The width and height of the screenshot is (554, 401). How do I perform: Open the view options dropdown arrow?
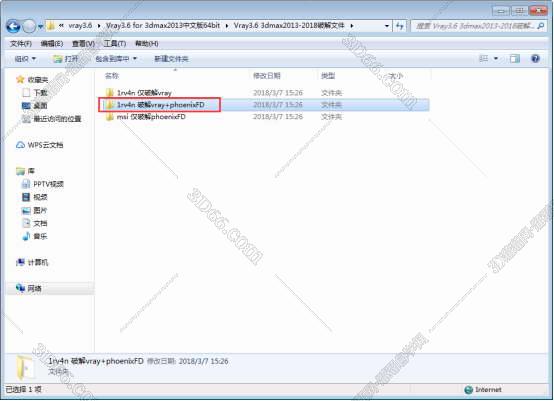coord(496,59)
